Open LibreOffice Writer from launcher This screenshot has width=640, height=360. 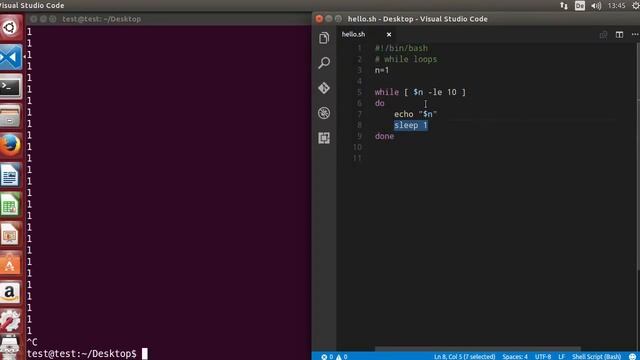coord(11,176)
